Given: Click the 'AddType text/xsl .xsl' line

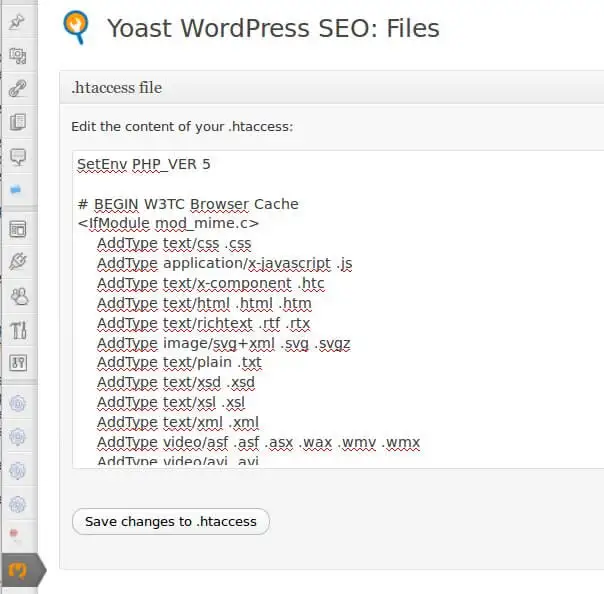Looking at the screenshot, I should point(171,403).
